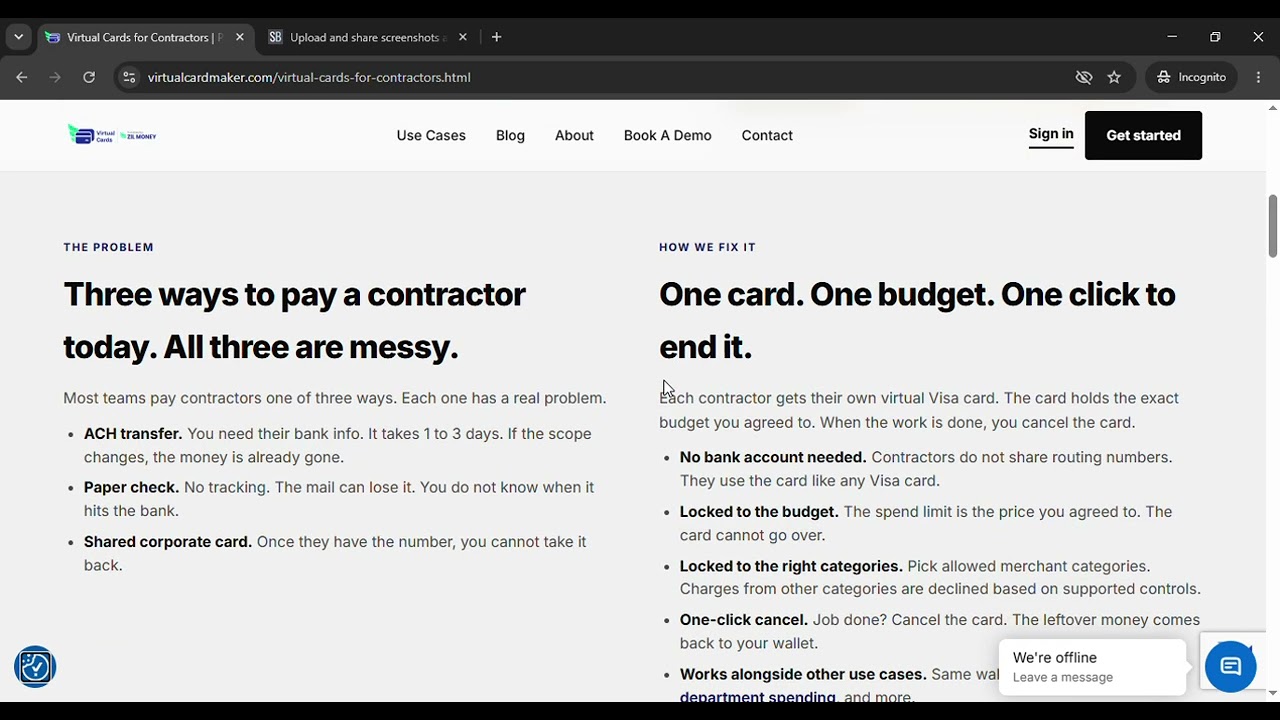Image resolution: width=1280 pixels, height=720 pixels.
Task: Click the Virtual Cards Zil Money logo
Action: tap(112, 135)
